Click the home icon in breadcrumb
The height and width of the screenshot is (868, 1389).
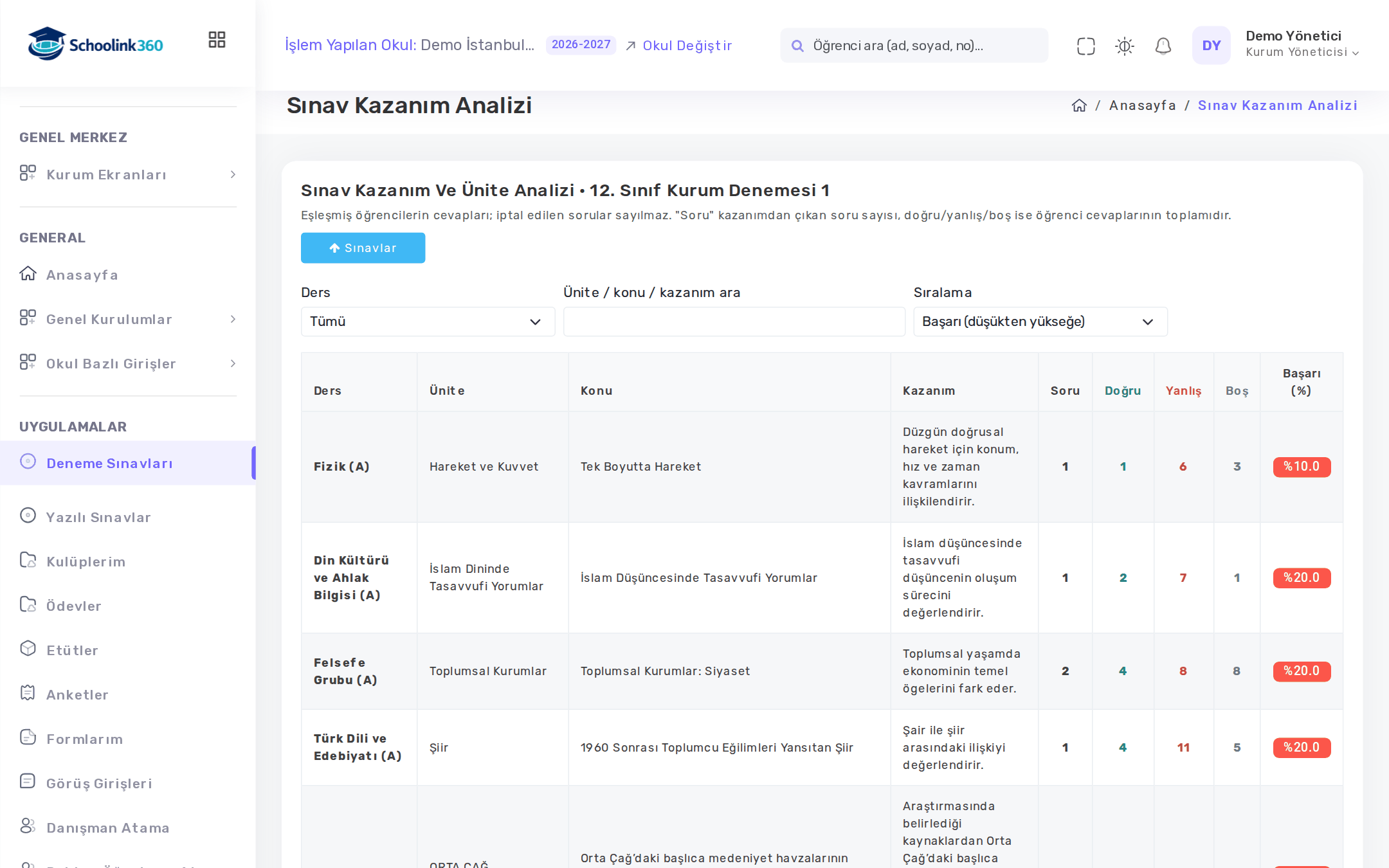tap(1079, 105)
